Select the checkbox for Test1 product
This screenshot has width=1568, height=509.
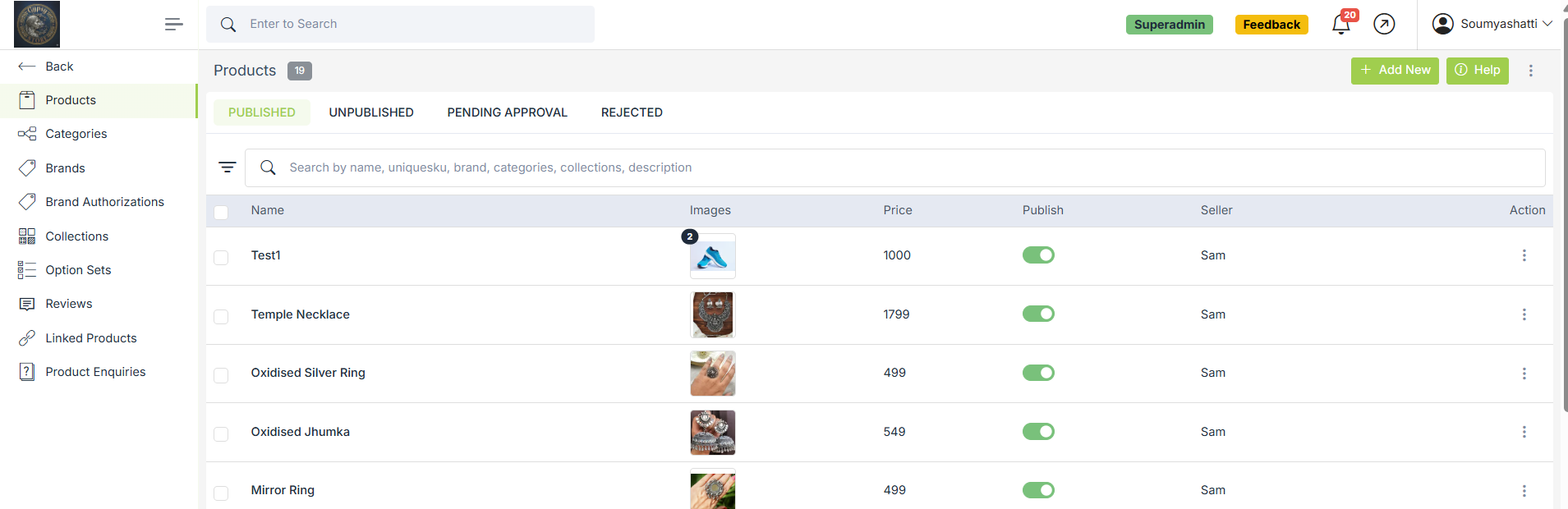coord(221,258)
